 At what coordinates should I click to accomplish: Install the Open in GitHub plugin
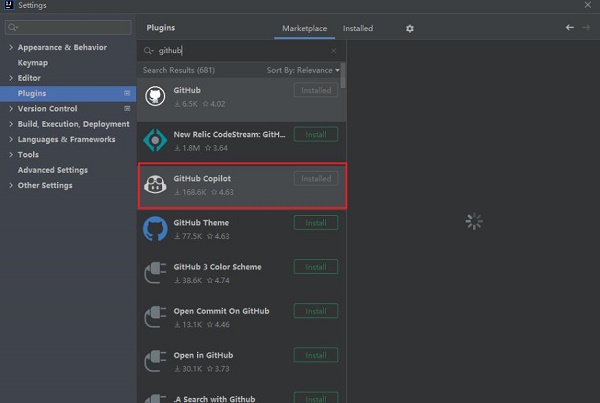point(315,355)
